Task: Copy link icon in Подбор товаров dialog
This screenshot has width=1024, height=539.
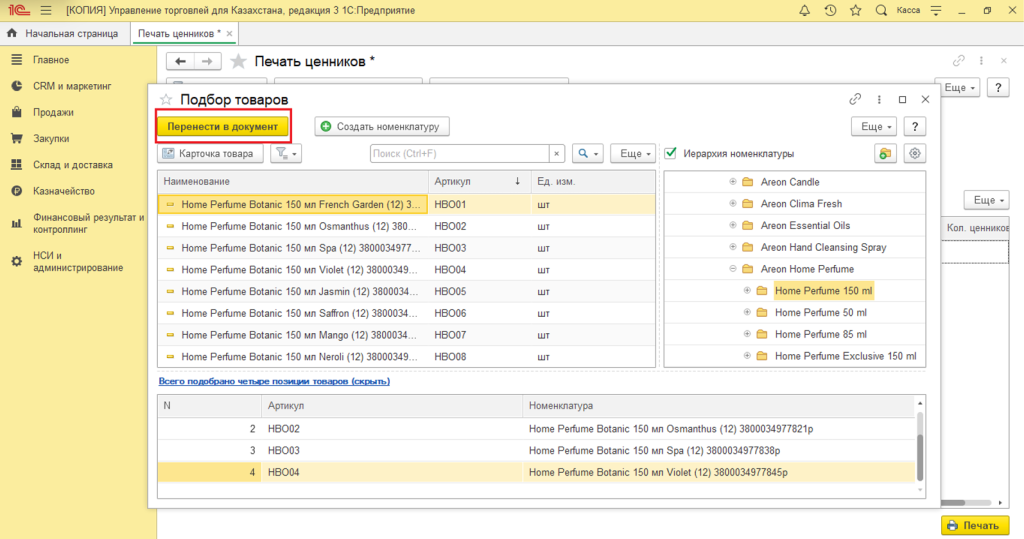Action: pyautogui.click(x=855, y=99)
